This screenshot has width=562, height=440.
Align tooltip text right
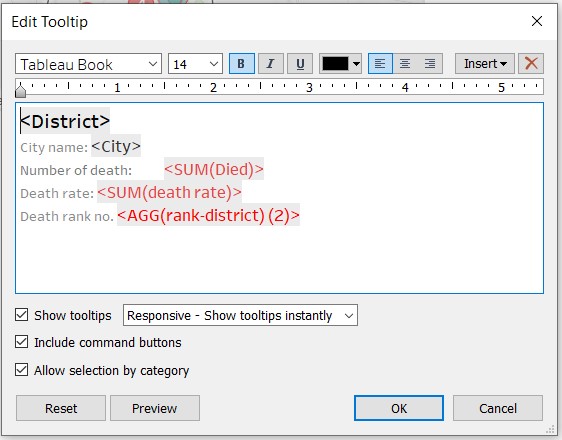point(430,64)
